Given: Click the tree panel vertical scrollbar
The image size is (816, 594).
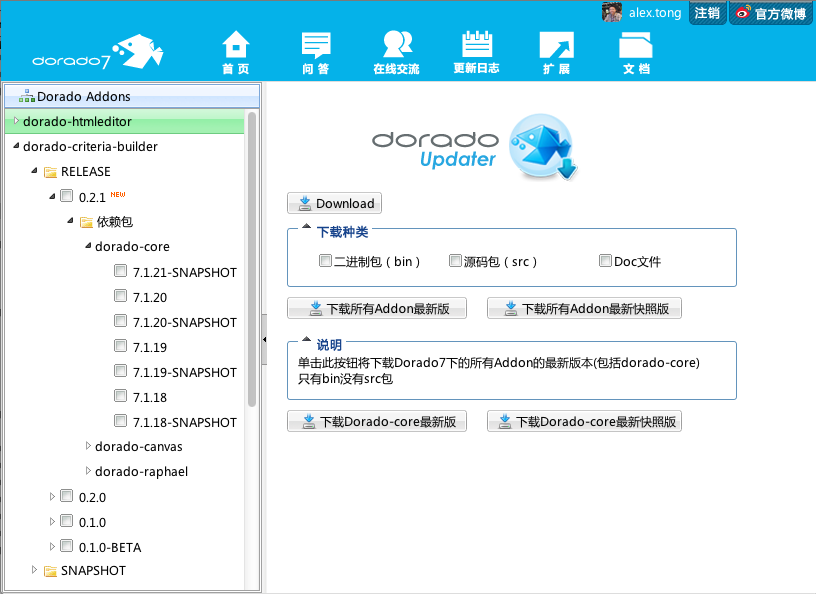Looking at the screenshot, I should click(x=252, y=260).
